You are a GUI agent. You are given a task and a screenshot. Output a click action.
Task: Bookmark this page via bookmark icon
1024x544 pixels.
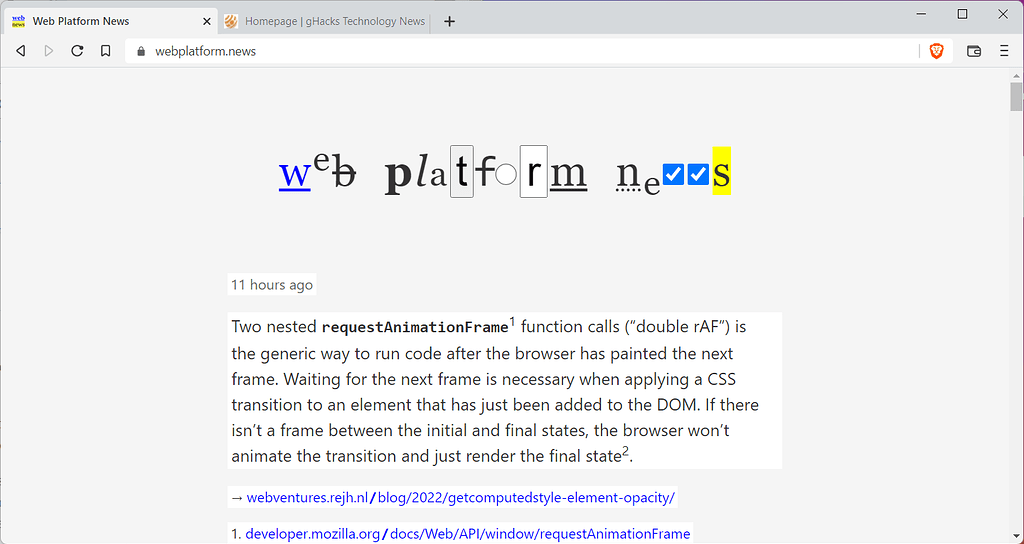pos(105,51)
